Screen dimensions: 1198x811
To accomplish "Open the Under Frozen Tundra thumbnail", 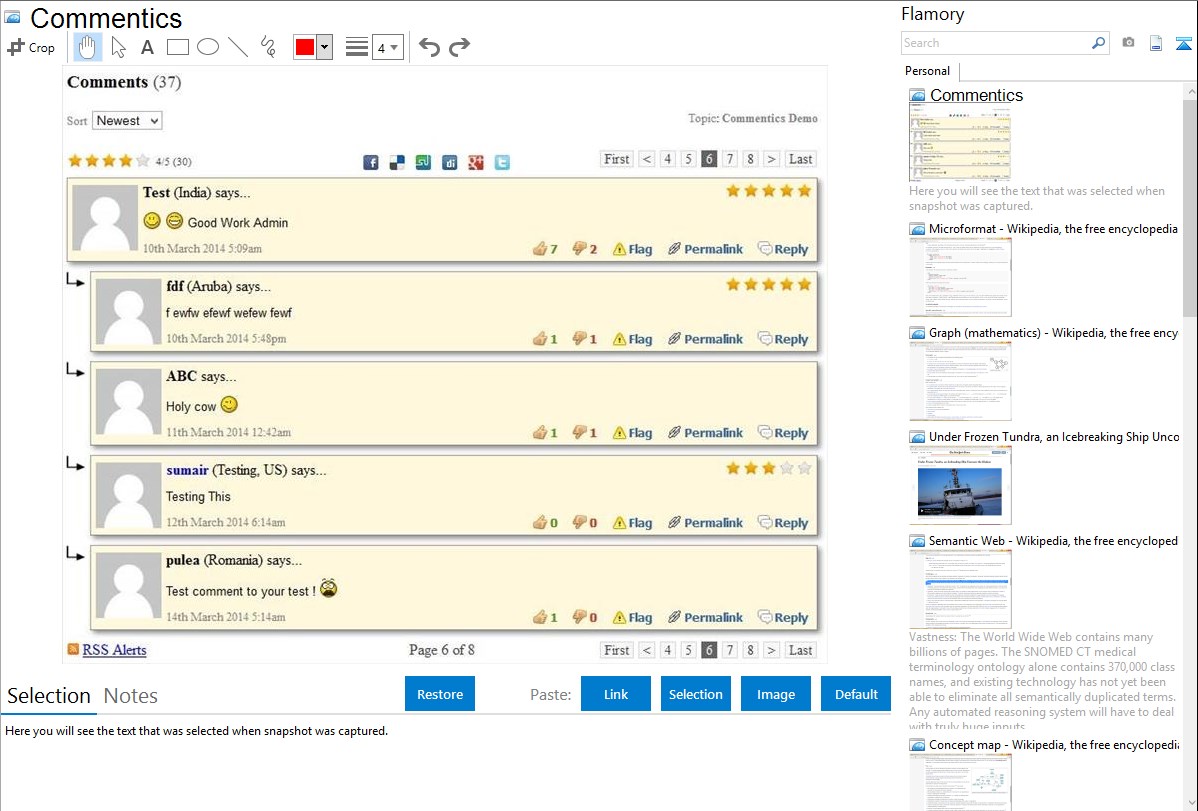I will coord(960,485).
